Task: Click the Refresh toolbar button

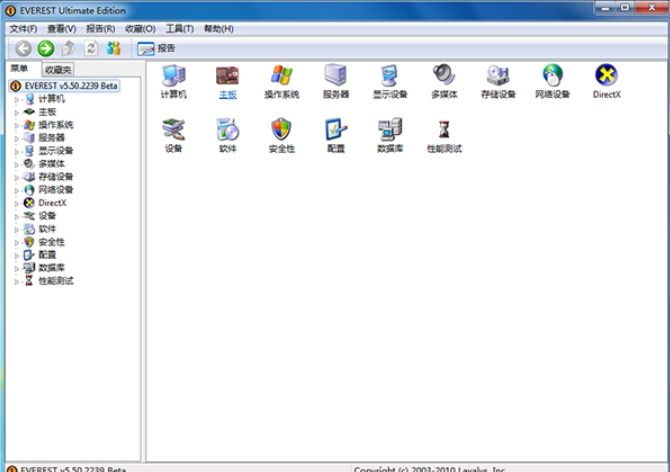Action: 91,48
